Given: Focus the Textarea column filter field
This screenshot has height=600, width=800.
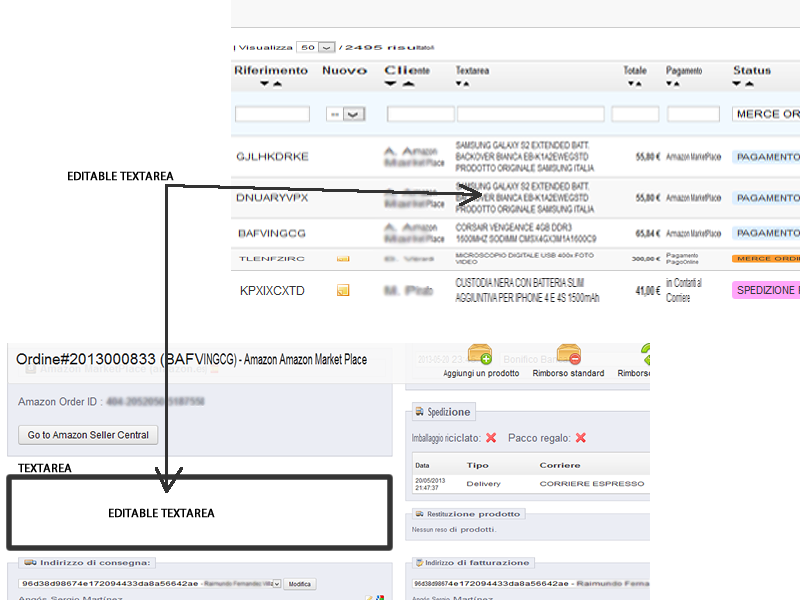Looking at the screenshot, I should pos(531,114).
